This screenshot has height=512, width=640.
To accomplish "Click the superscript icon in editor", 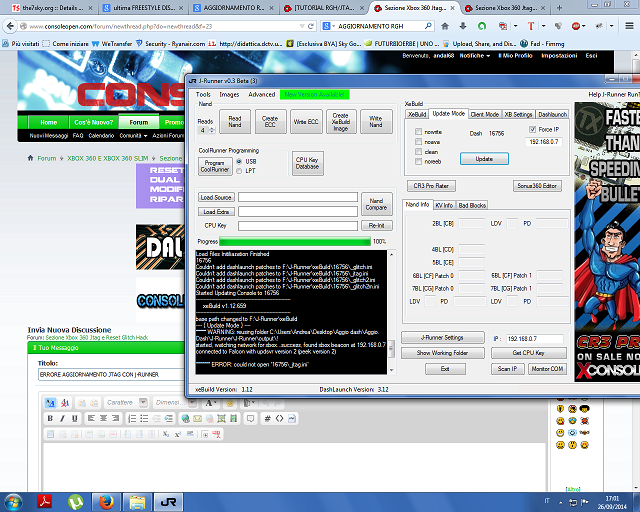I will point(178,434).
